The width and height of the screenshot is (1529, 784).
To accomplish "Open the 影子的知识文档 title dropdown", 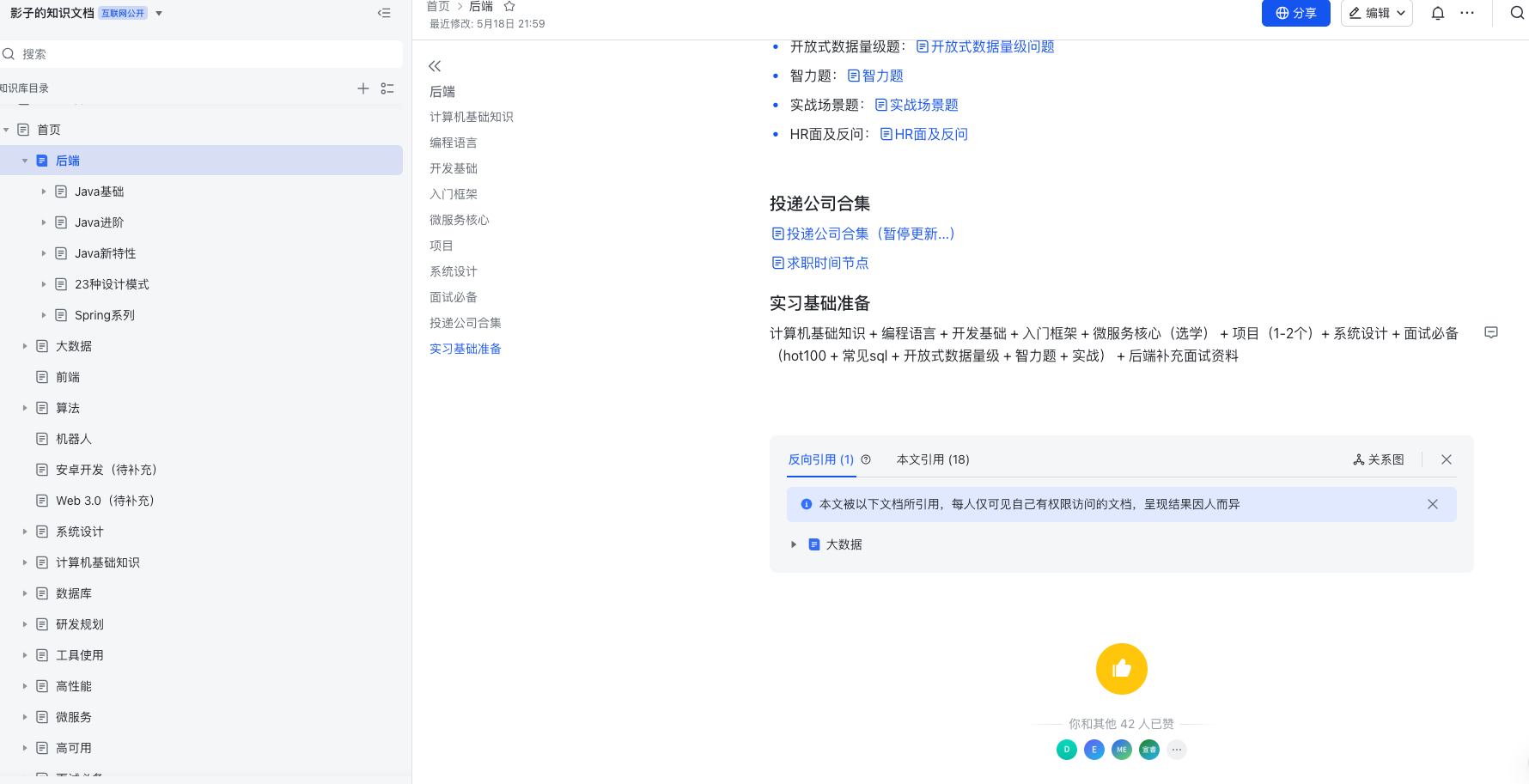I will click(x=158, y=13).
